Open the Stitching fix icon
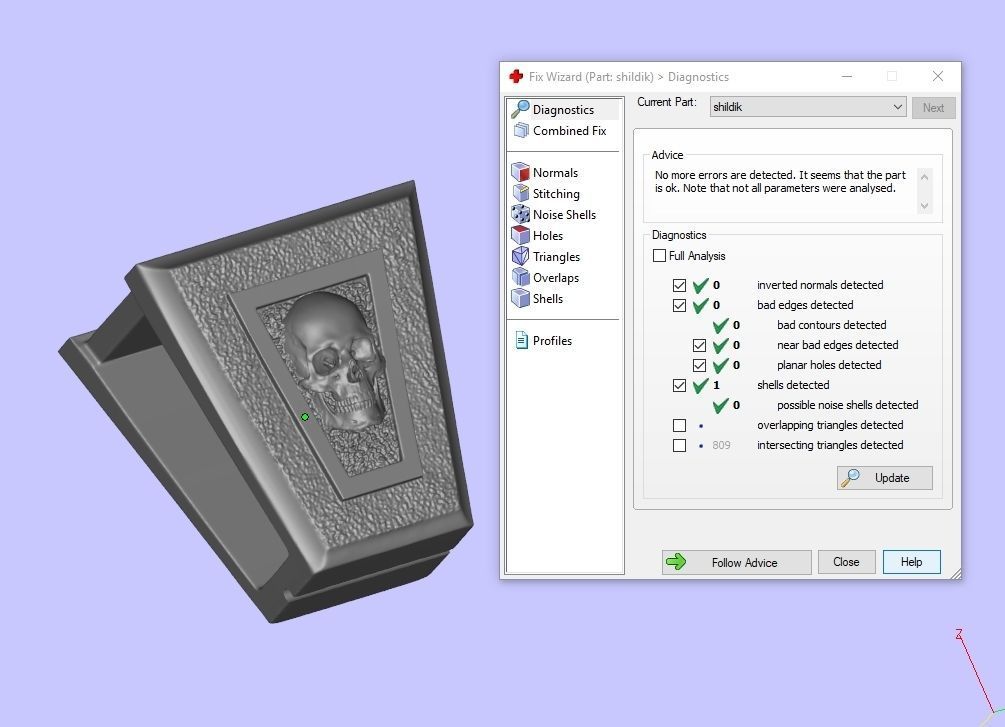The width and height of the screenshot is (1005, 727). [x=520, y=194]
